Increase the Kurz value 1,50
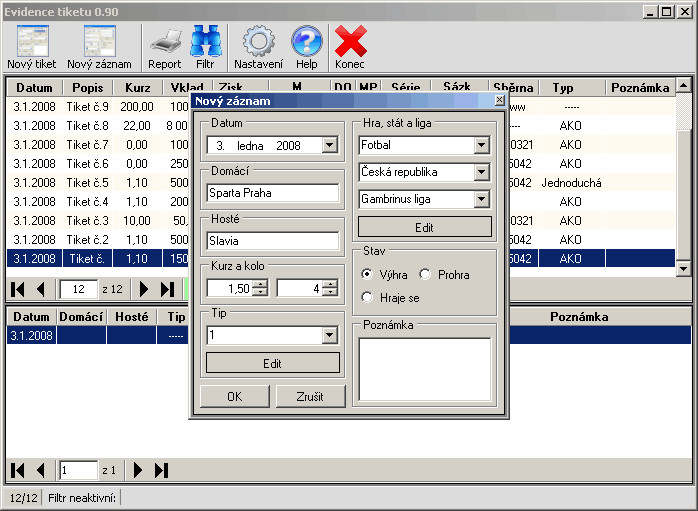The height and width of the screenshot is (511, 698). 260,284
